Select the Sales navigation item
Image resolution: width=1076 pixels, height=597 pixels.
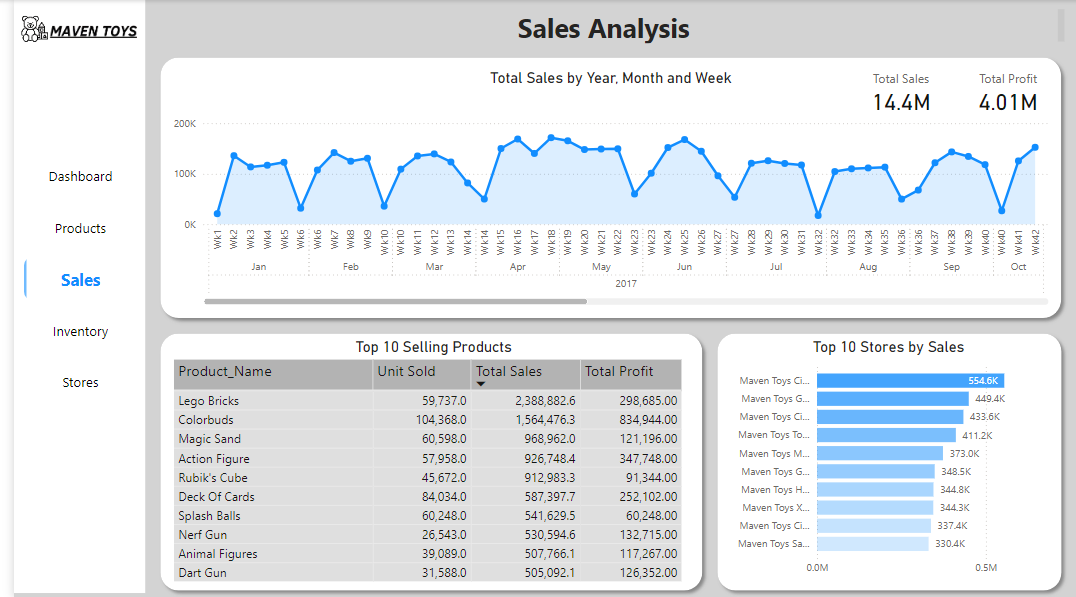click(x=80, y=280)
